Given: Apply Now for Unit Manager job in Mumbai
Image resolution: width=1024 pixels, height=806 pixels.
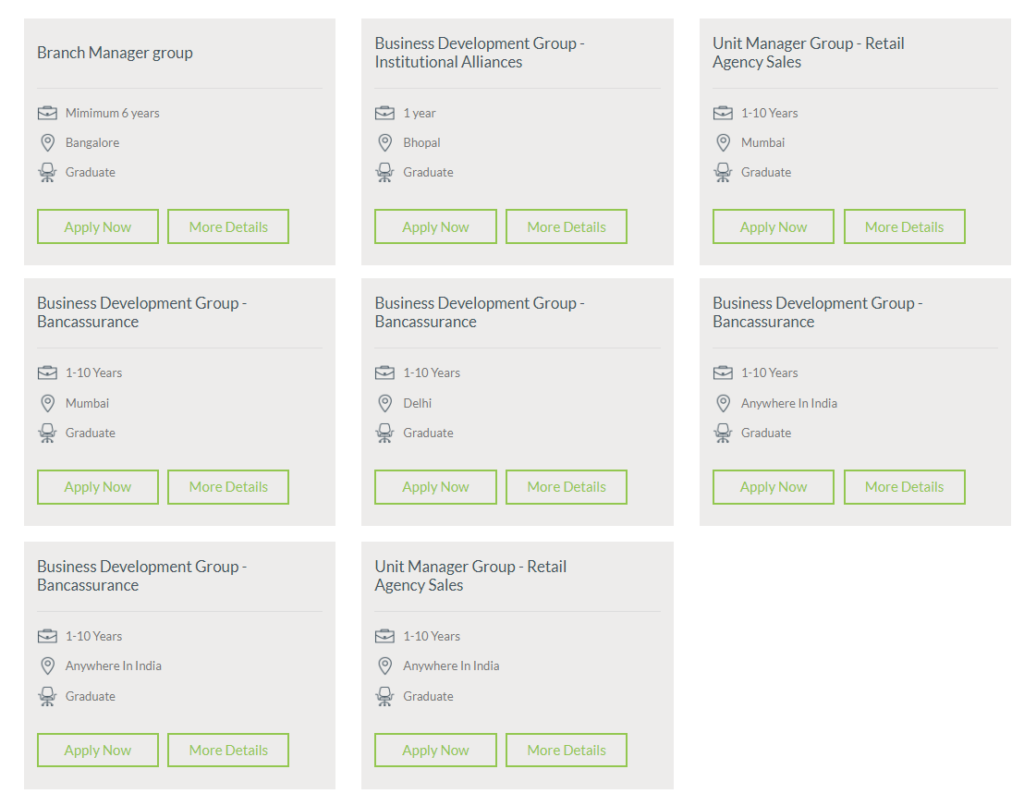Looking at the screenshot, I should (773, 227).
